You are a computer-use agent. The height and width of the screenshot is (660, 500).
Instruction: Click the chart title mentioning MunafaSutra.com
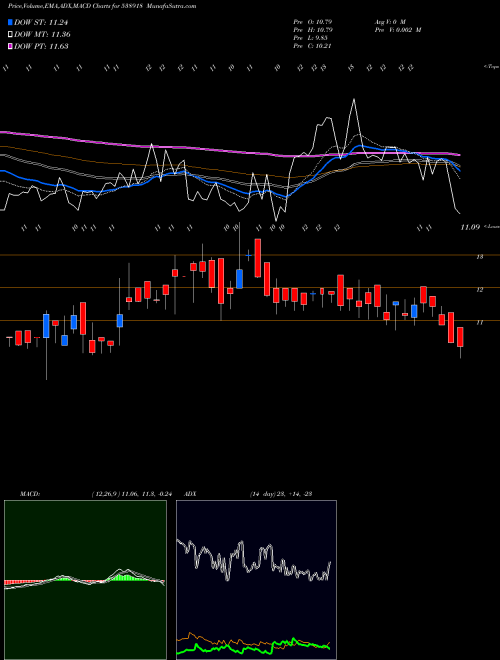click(x=102, y=7)
